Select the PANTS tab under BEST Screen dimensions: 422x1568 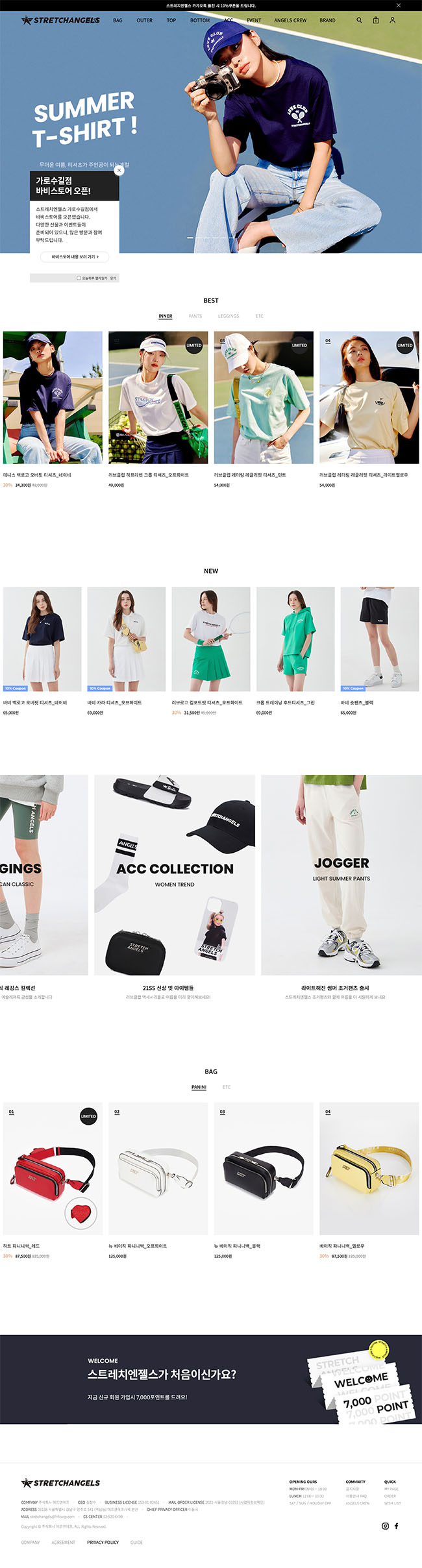[195, 316]
